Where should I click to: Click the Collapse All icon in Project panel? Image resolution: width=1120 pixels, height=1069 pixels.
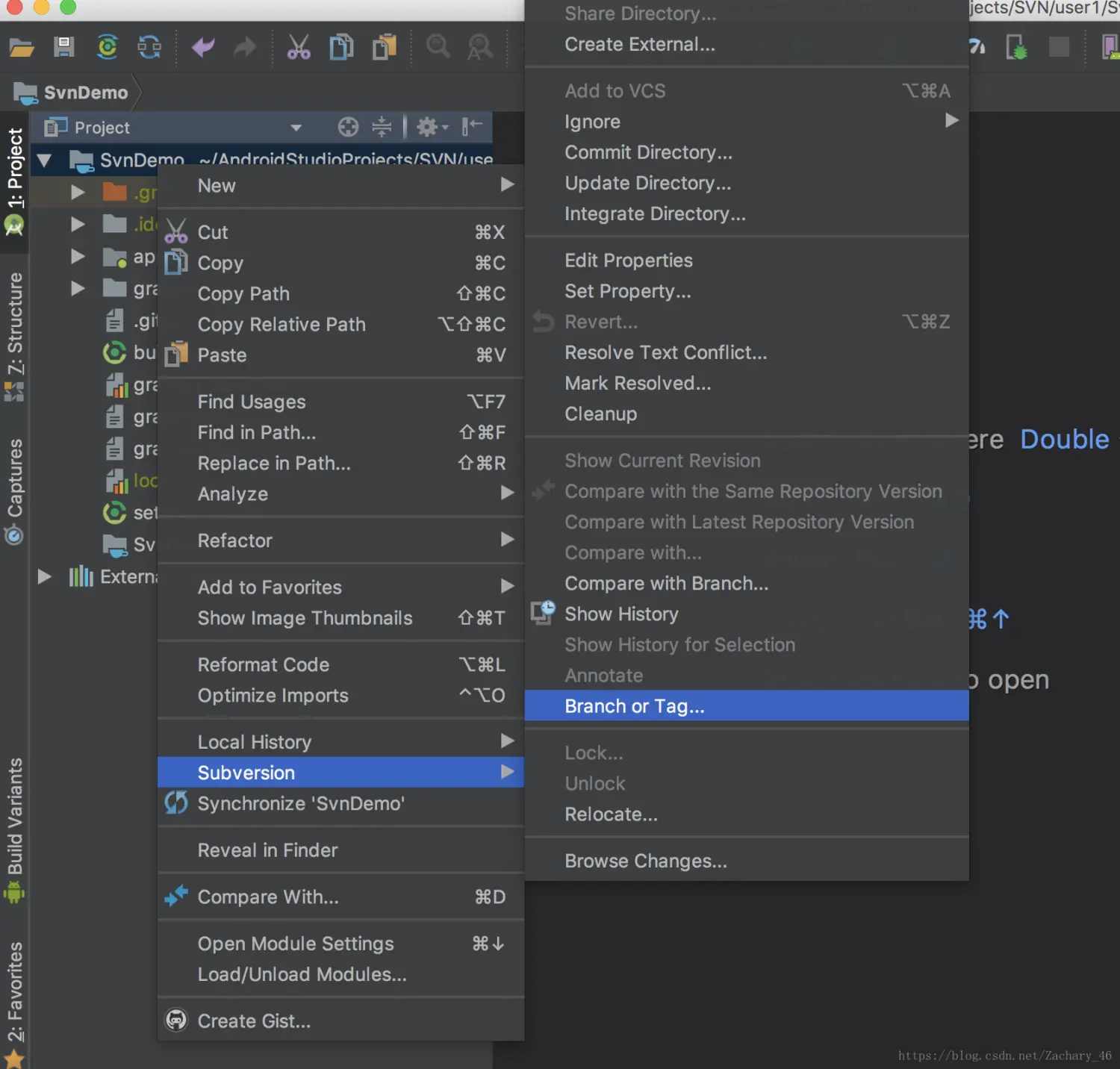382,127
